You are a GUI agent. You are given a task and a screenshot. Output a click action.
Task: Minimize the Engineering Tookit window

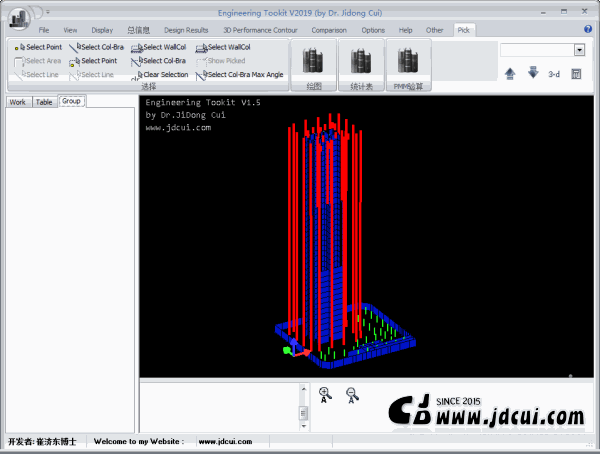[x=543, y=12]
